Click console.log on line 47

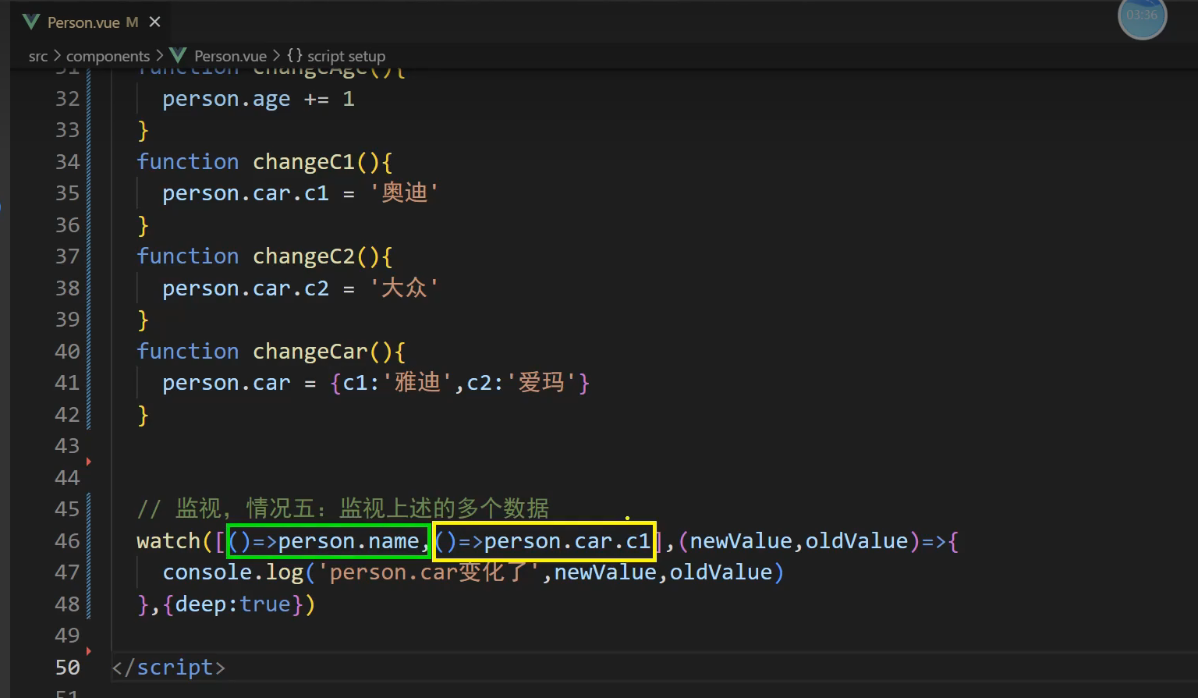click(233, 572)
